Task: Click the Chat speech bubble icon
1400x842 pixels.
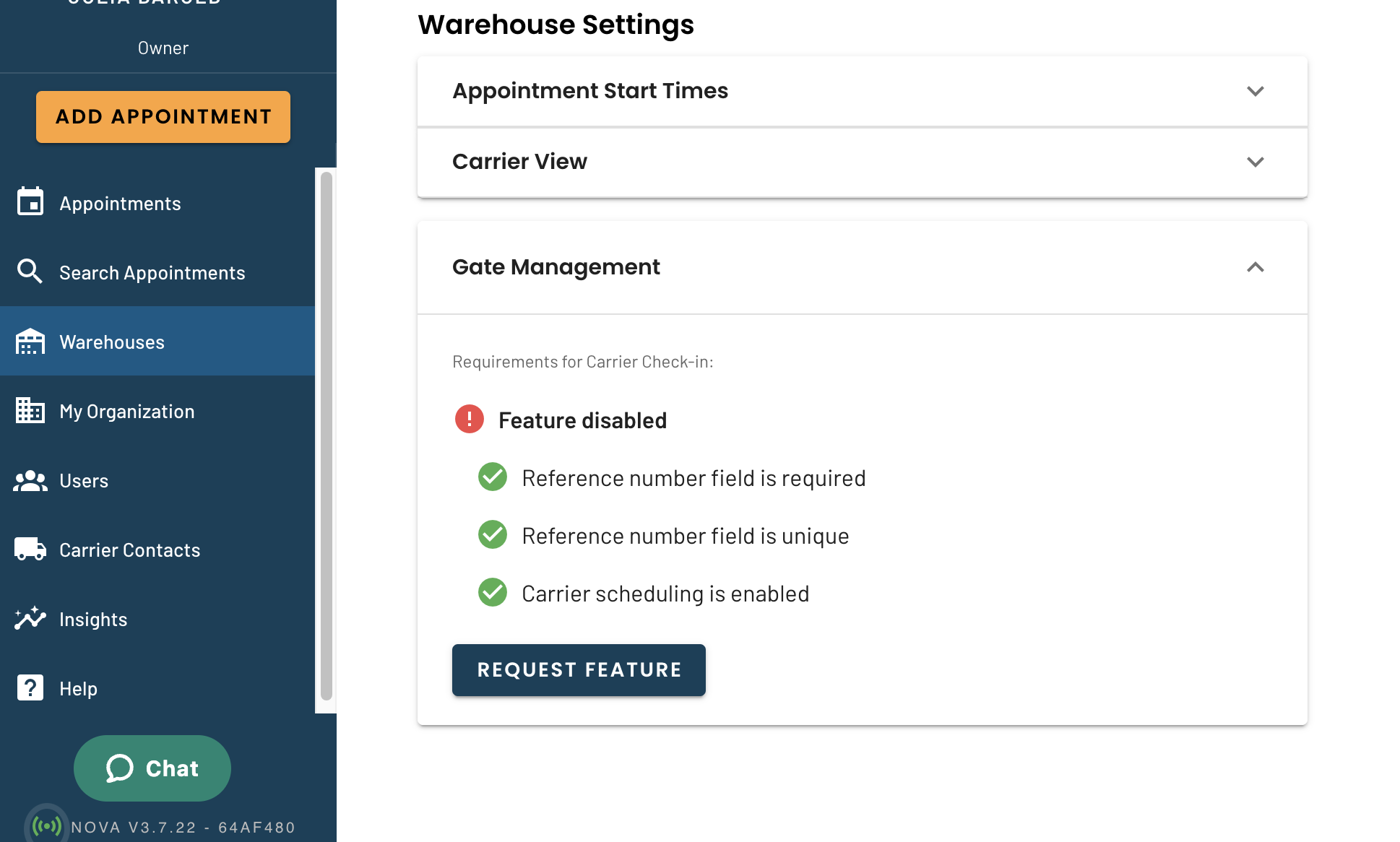Action: coord(120,768)
